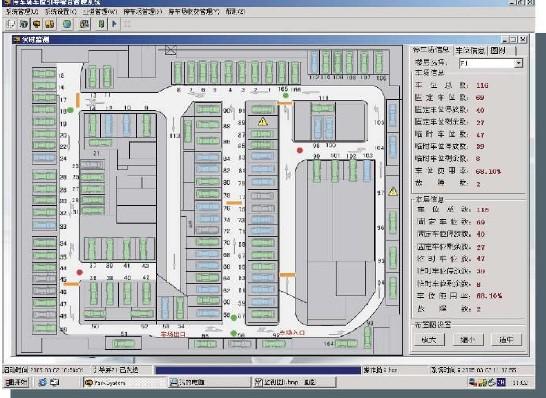Click the red dot at lower left lane
The height and width of the screenshot is (398, 546).
(x=80, y=272)
